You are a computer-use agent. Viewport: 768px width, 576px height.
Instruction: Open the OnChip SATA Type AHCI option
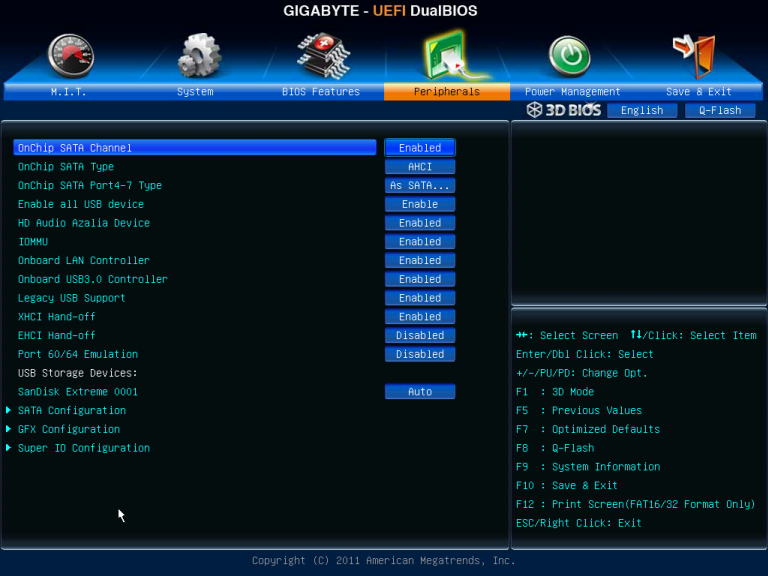tap(420, 167)
